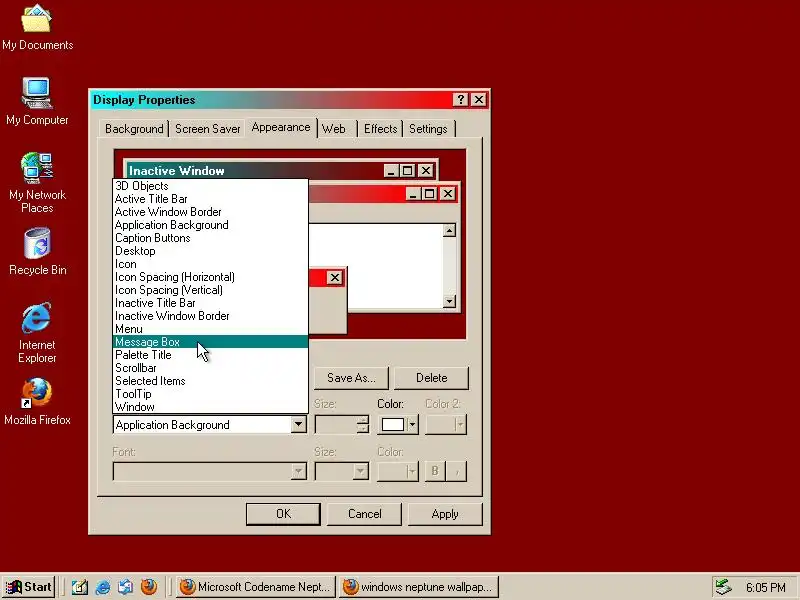Switch to the Screen Saver tab
800x600 pixels.
(207, 129)
